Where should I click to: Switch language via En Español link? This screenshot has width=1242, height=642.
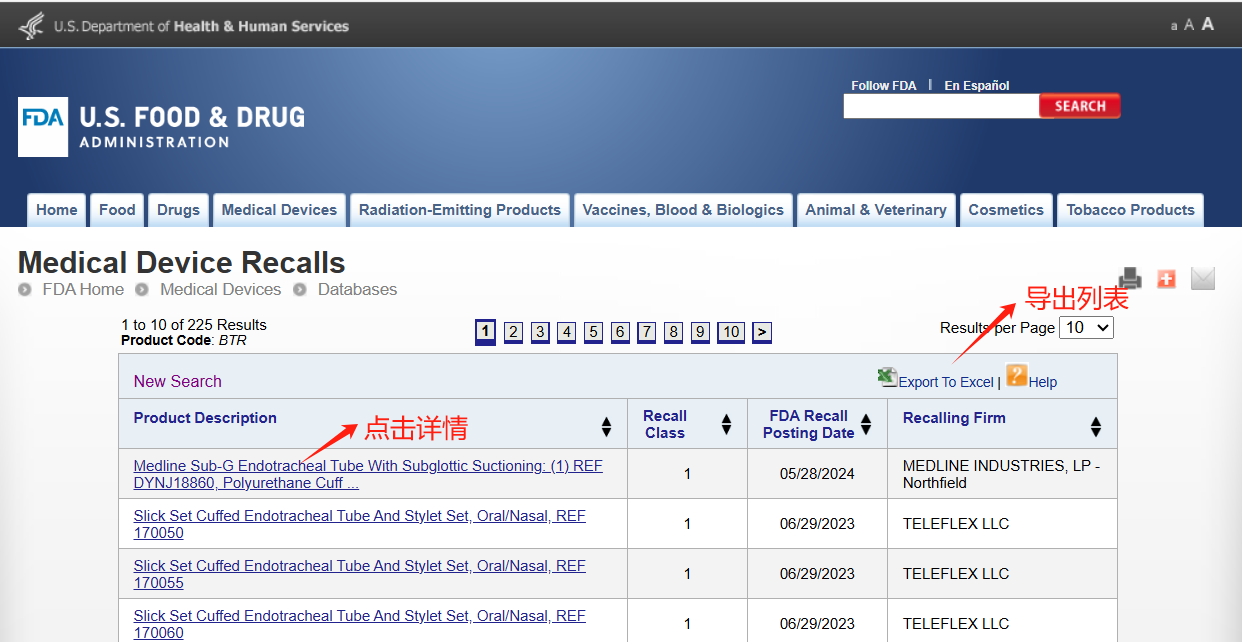(x=977, y=86)
